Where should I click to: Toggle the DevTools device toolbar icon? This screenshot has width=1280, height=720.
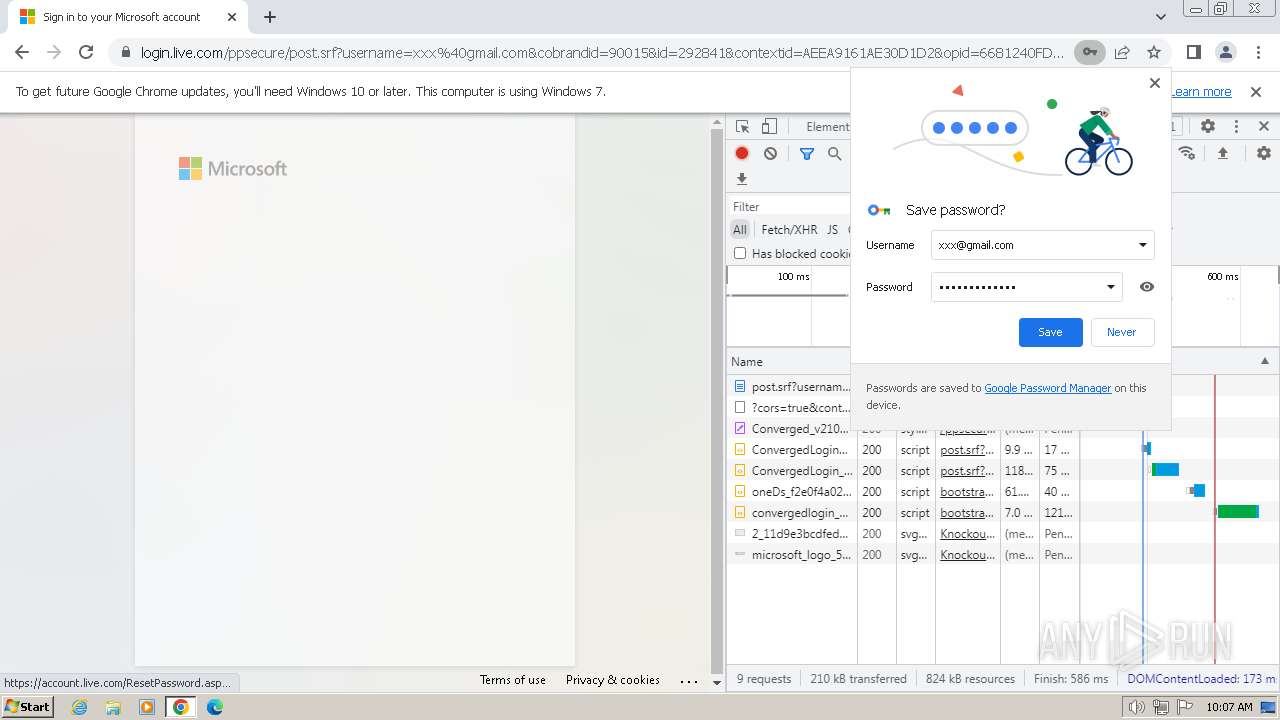[x=769, y=127]
